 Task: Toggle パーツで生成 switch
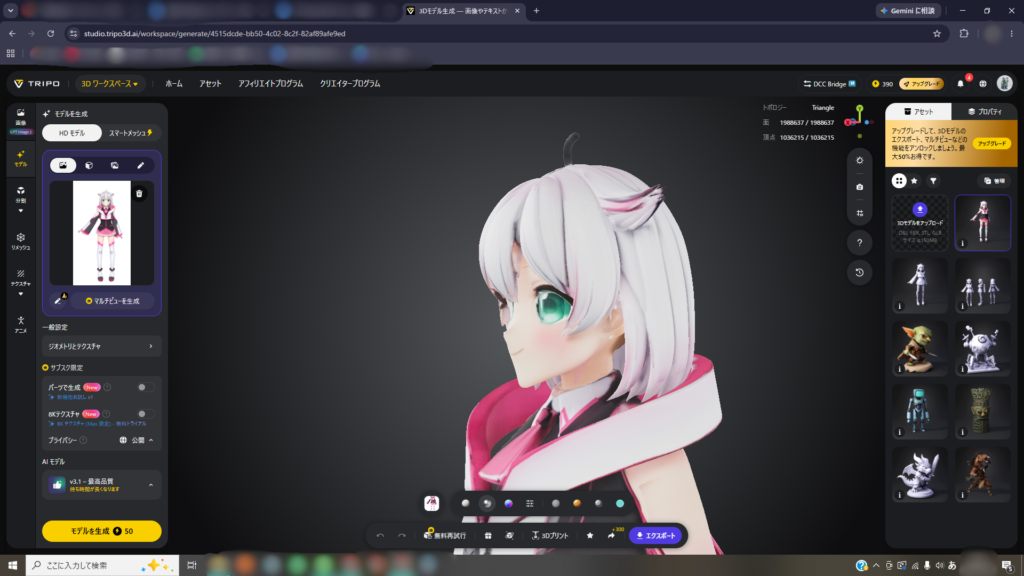tap(145, 387)
